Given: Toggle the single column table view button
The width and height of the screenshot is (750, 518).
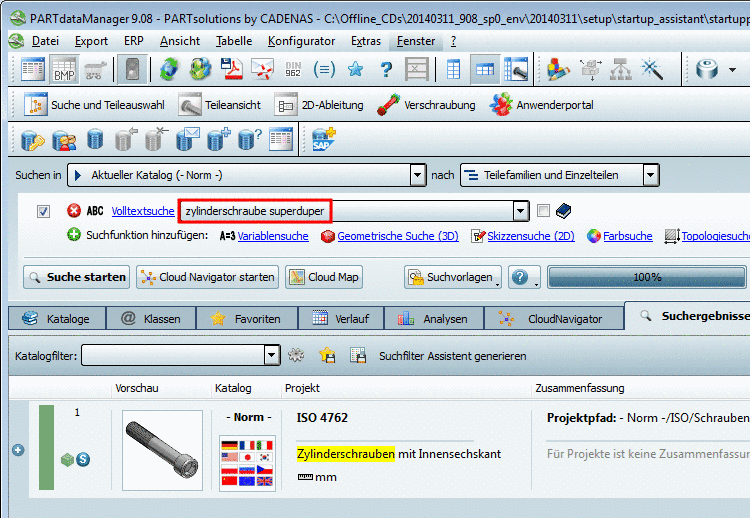Looking at the screenshot, I should [453, 69].
